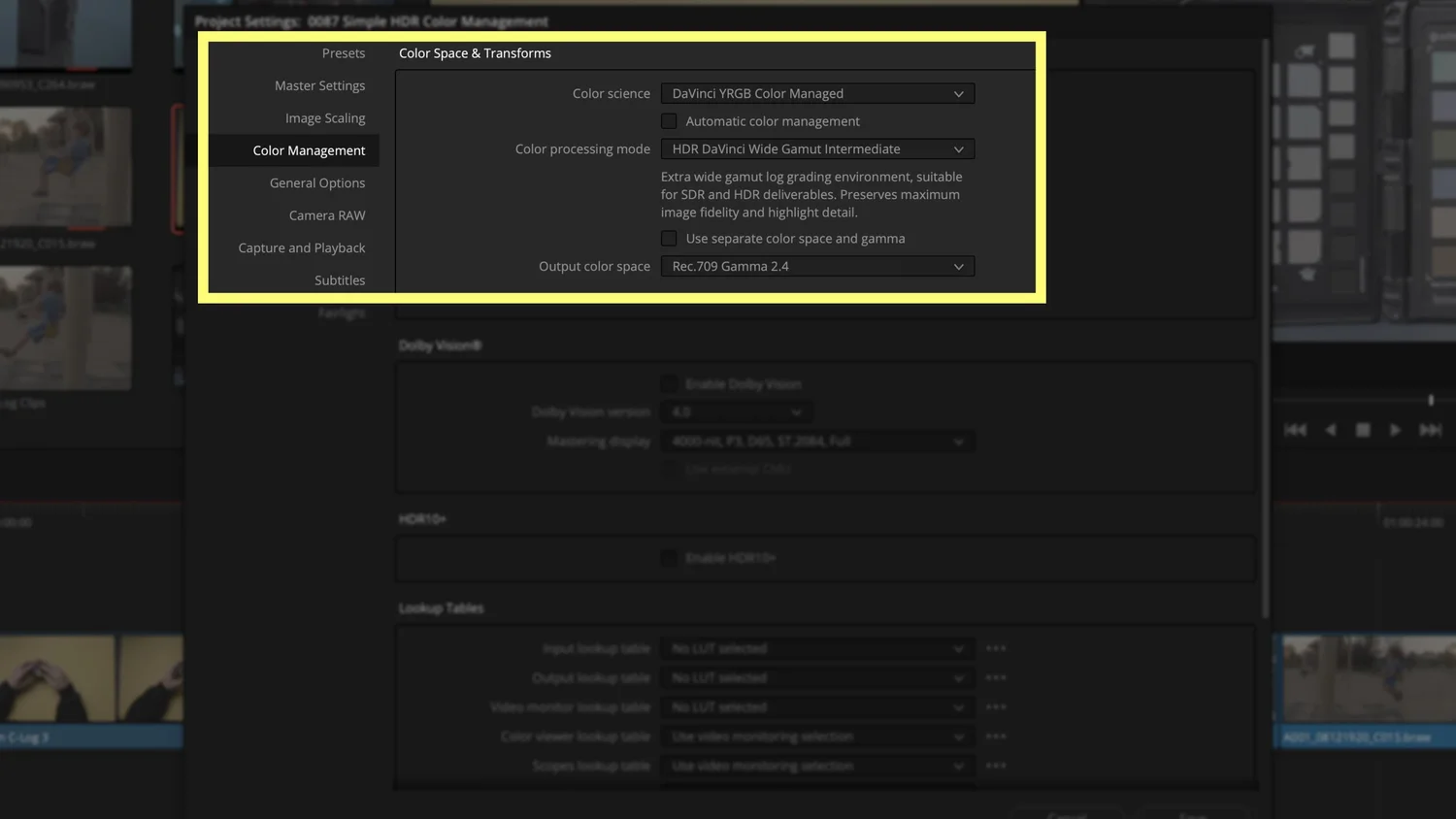This screenshot has height=819, width=1456.
Task: Open the Output lookup table browse ellipsis
Action: tap(995, 677)
